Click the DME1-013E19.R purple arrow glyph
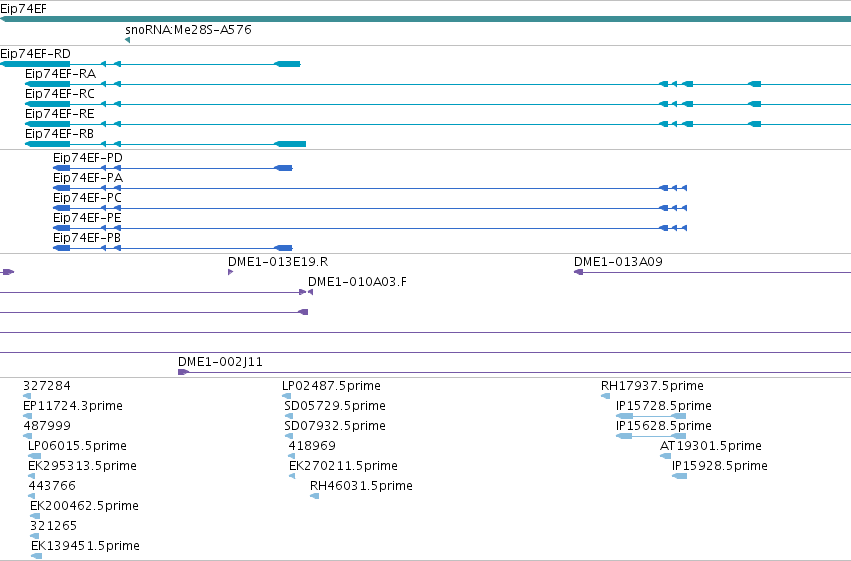The image size is (851, 561). pyautogui.click(x=231, y=272)
